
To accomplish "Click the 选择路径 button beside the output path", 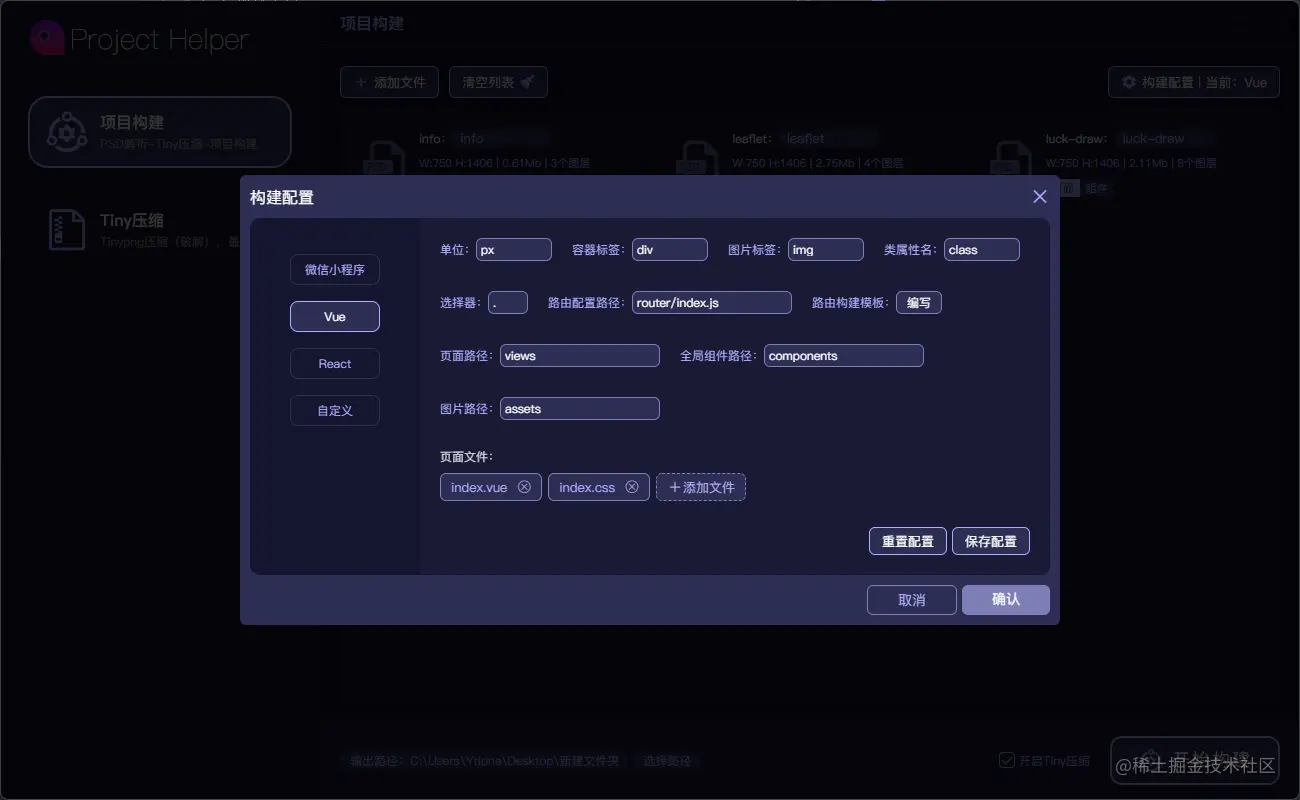I will pyautogui.click(x=667, y=761).
